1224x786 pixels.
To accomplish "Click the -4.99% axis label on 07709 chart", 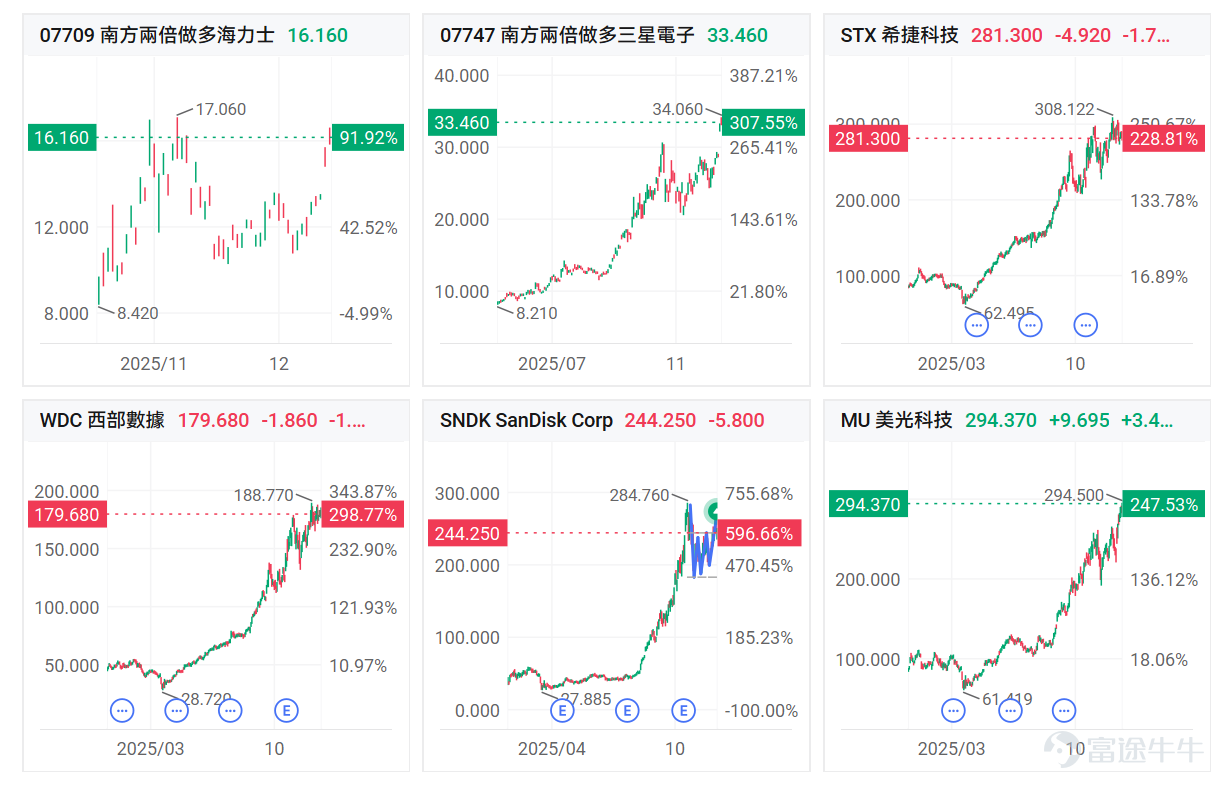I will point(366,313).
